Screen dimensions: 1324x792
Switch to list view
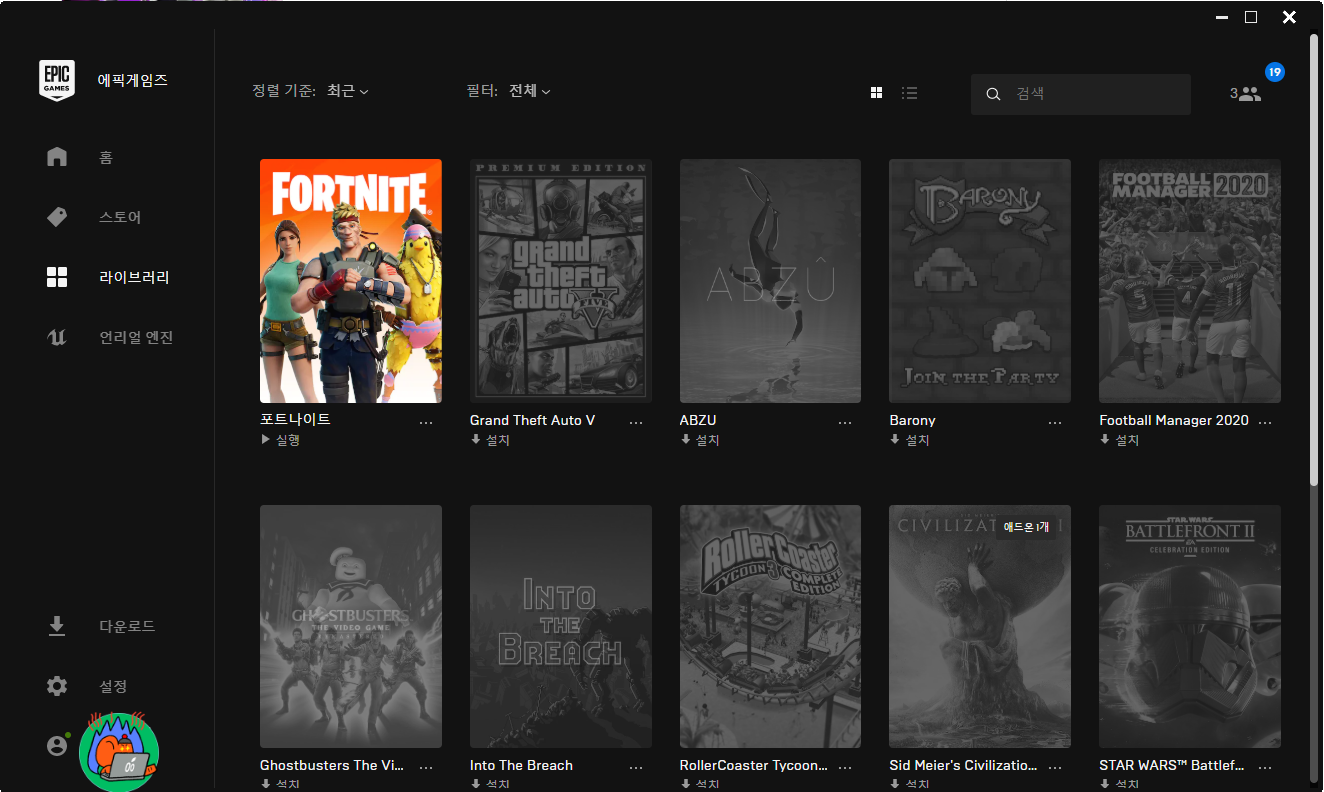pos(909,93)
